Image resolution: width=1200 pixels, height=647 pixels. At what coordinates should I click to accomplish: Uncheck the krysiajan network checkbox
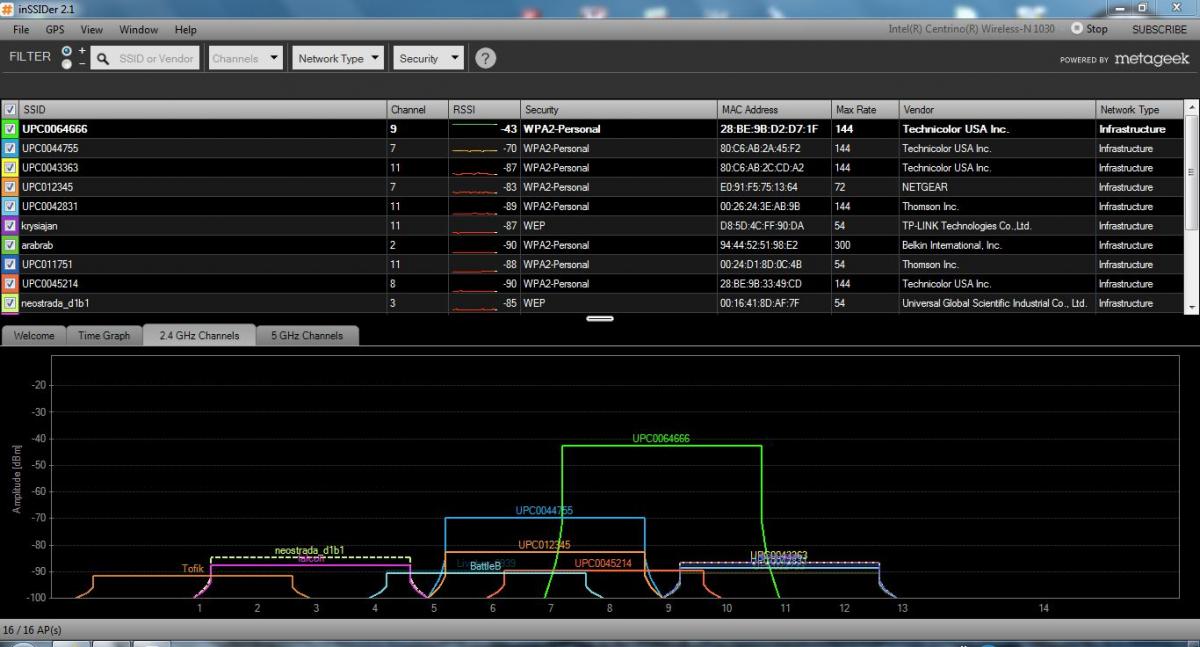point(10,226)
